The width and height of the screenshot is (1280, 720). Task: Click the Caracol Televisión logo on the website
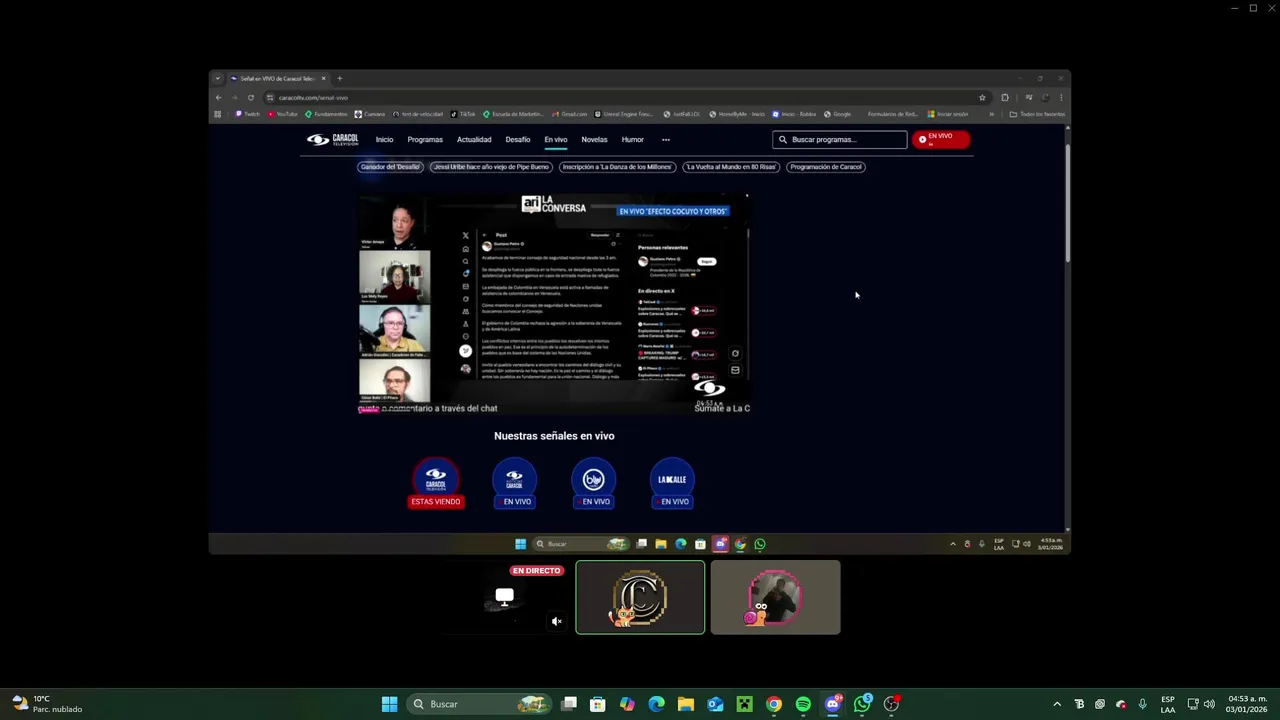click(x=332, y=140)
